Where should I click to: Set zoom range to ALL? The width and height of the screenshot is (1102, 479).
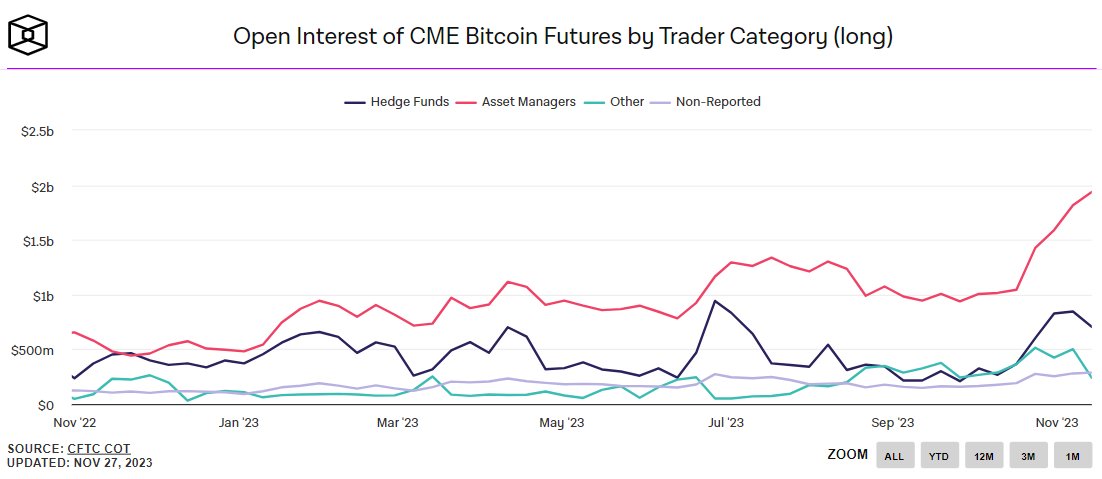coord(894,457)
